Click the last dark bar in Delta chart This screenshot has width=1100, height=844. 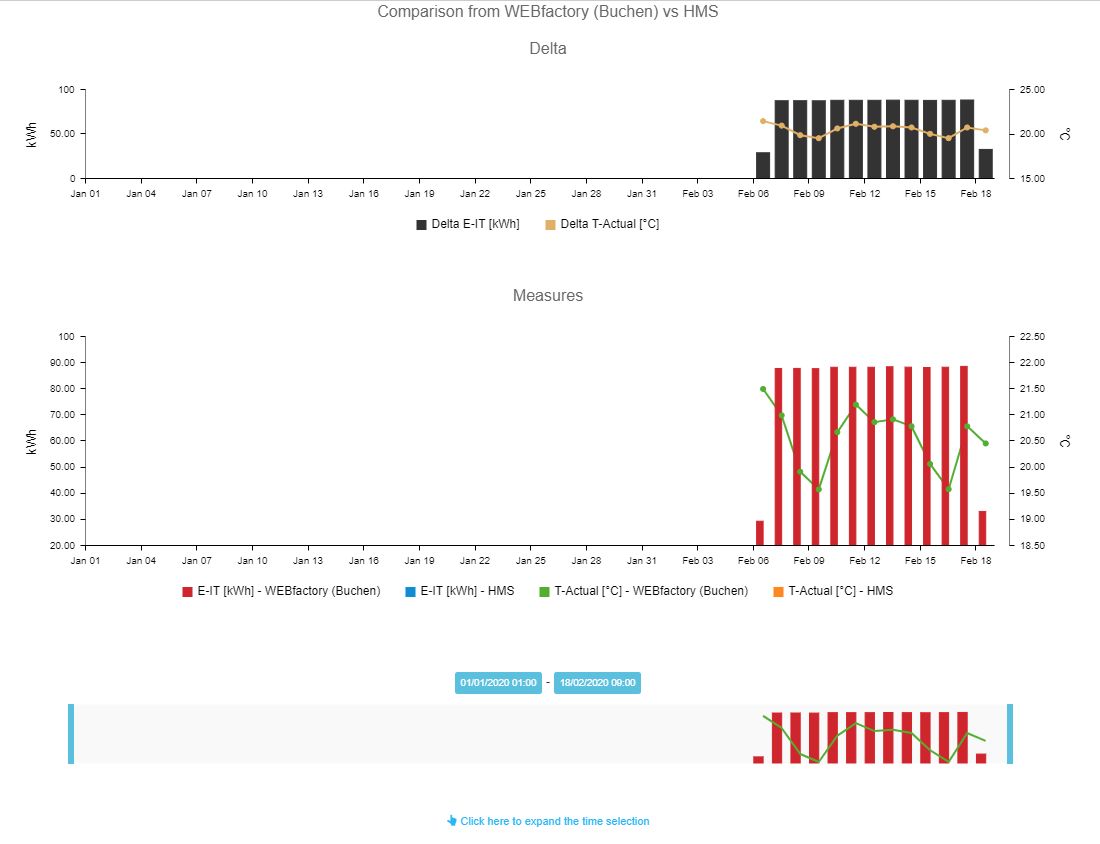pos(985,164)
